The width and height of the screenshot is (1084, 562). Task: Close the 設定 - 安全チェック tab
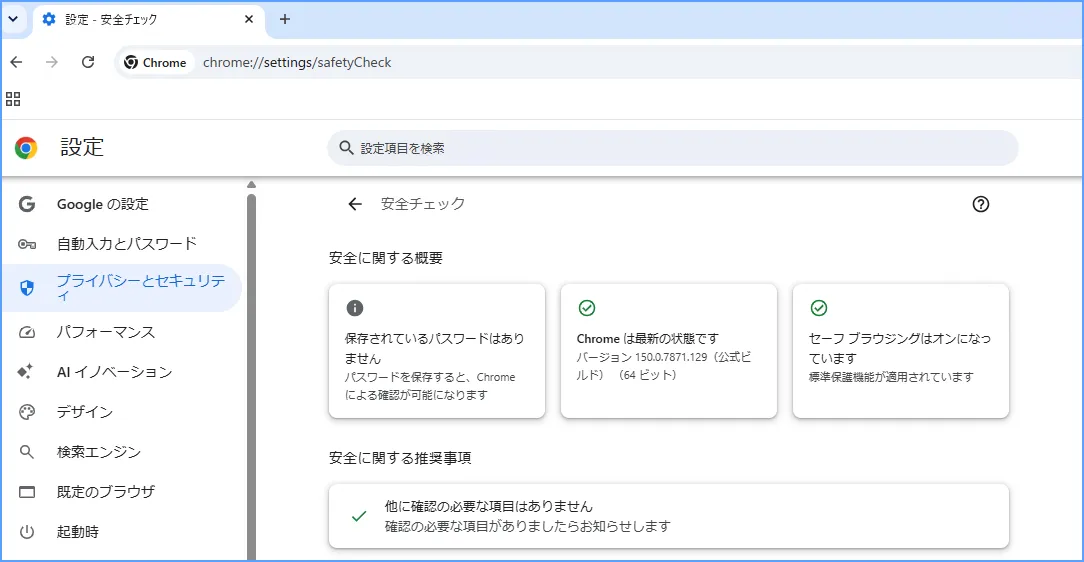249,19
